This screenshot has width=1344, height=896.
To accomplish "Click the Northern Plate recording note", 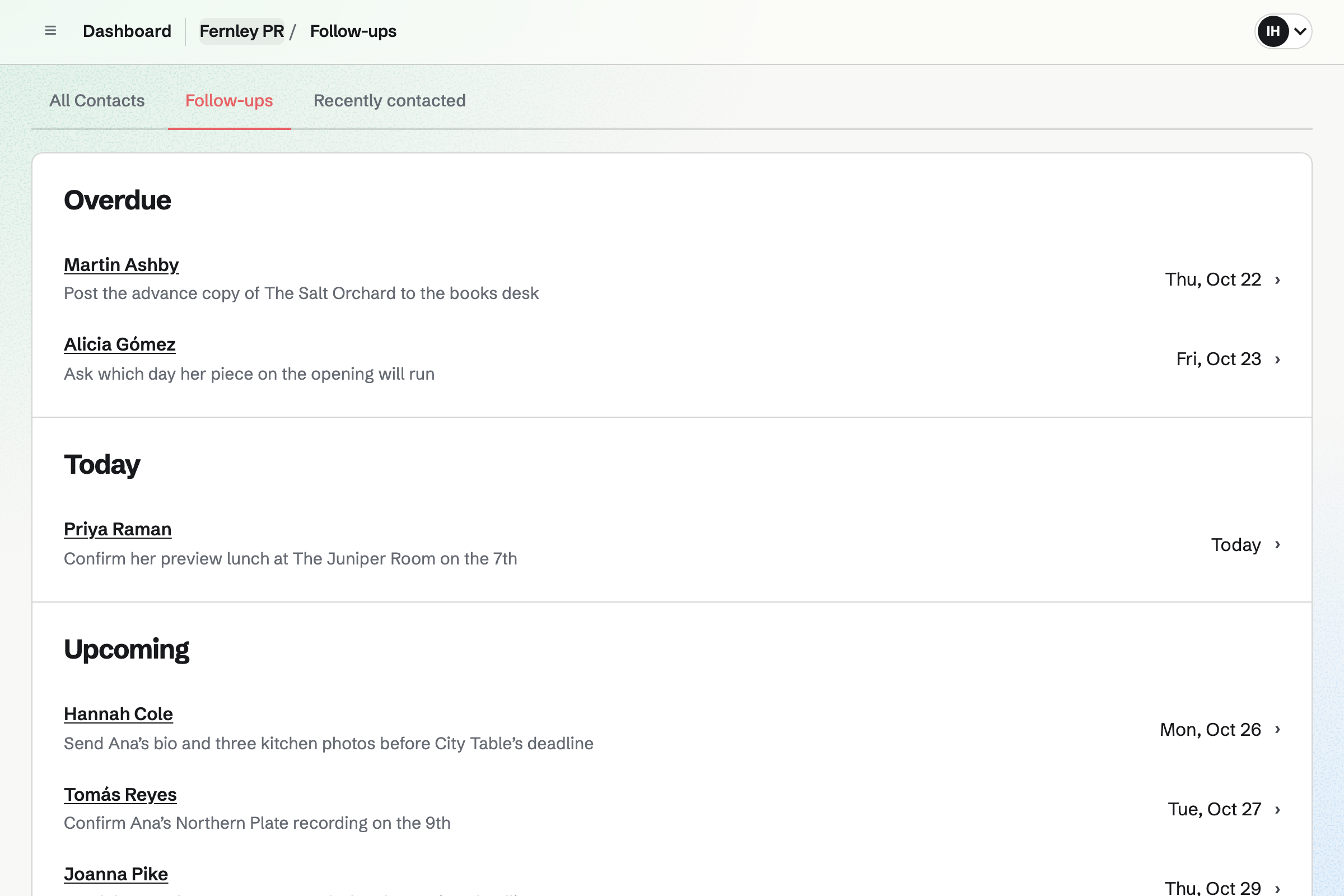I will pyautogui.click(x=257, y=823).
